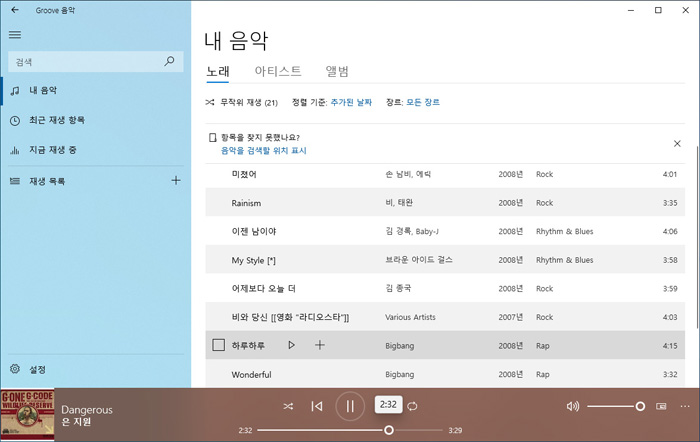The width and height of the screenshot is (700, 442).
Task: Open genre dropdown 모든 장르
Action: pos(423,102)
